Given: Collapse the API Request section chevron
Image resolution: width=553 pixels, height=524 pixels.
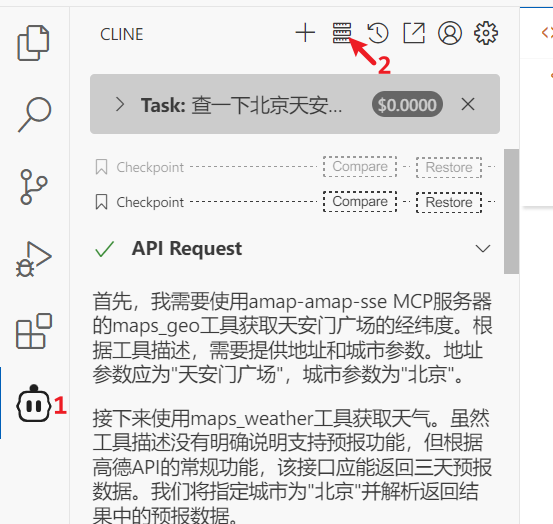Looking at the screenshot, I should click(x=482, y=248).
